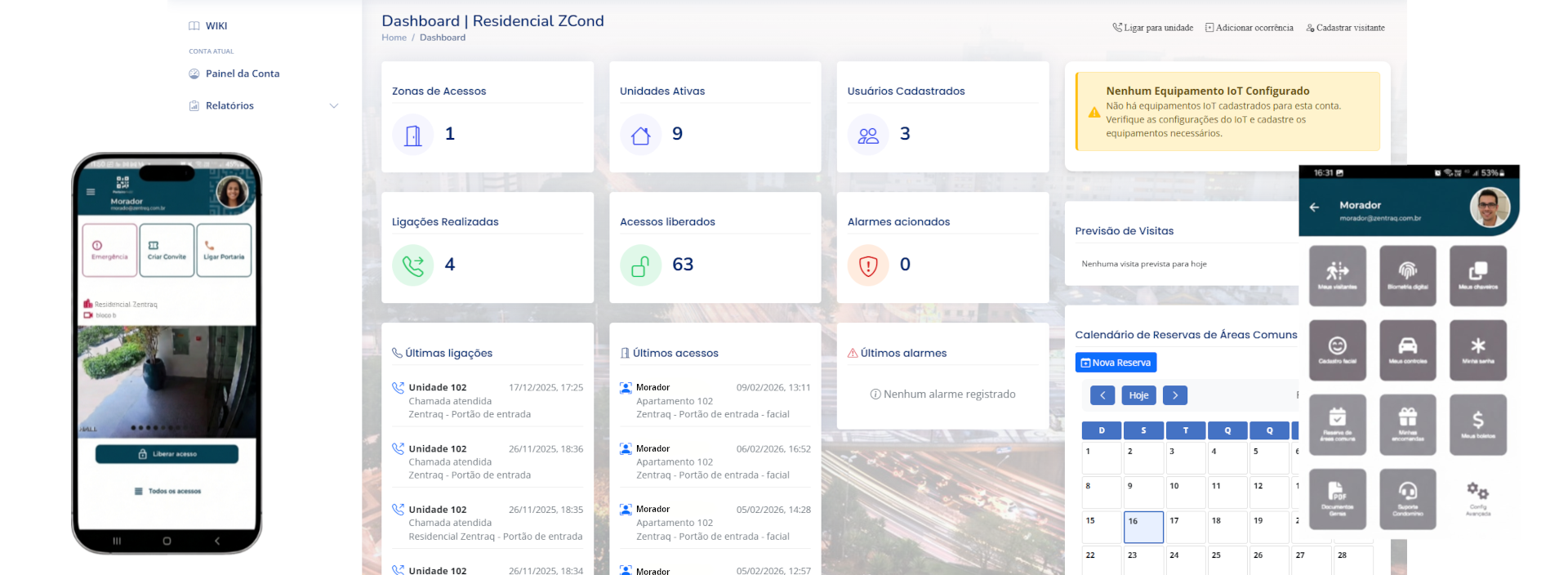Go to previous calendar month

1102,395
